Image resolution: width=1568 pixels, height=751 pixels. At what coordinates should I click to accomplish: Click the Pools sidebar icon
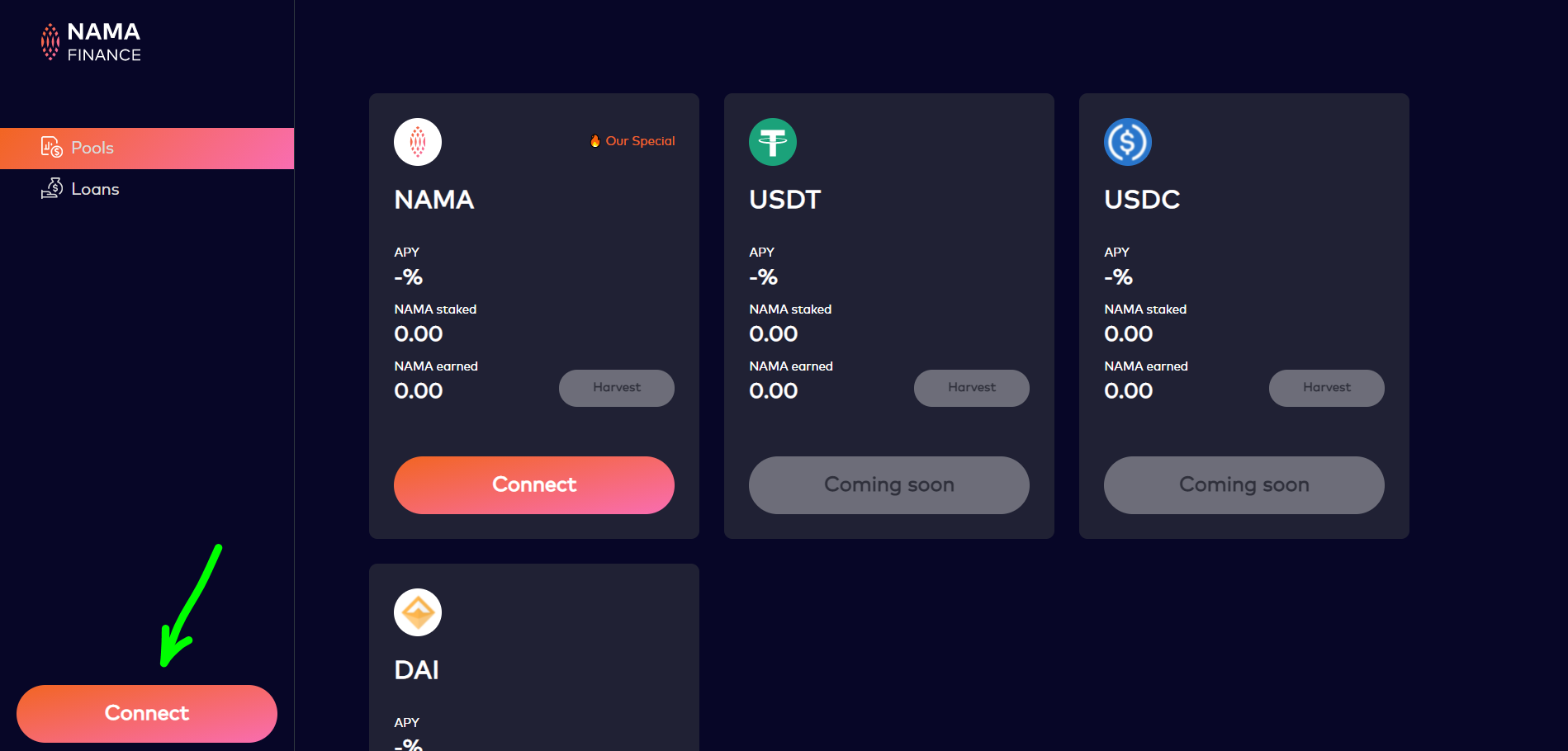coord(52,148)
